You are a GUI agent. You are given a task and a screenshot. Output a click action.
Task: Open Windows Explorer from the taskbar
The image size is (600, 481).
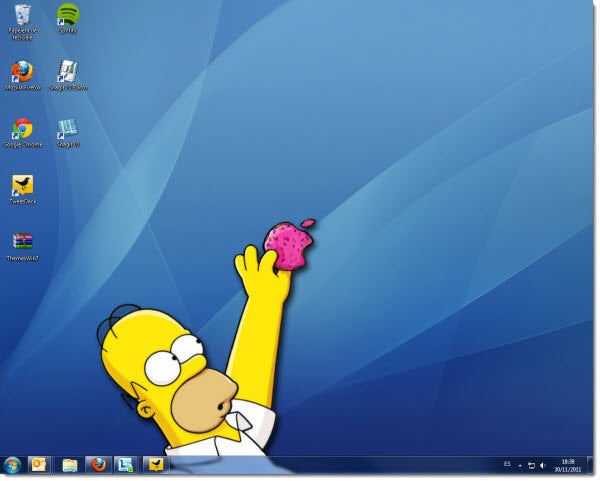click(70, 465)
